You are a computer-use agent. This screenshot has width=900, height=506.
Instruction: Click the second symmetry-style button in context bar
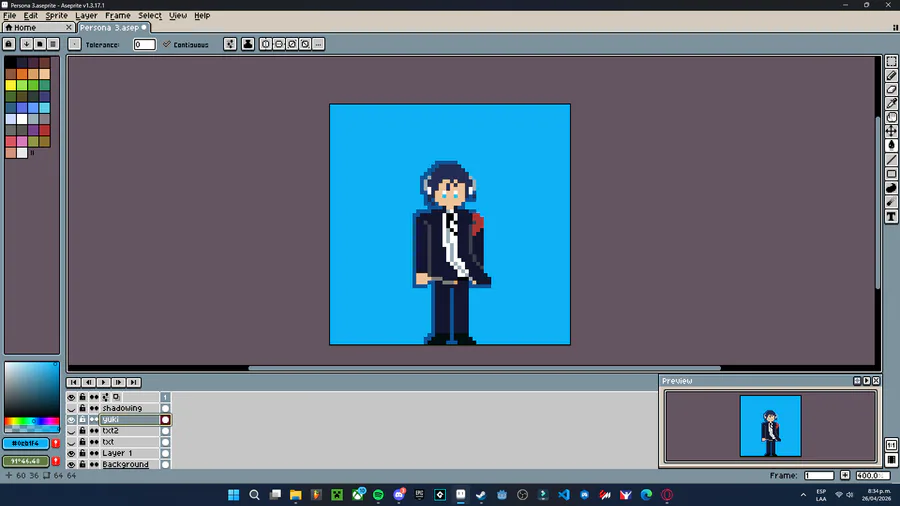279,44
